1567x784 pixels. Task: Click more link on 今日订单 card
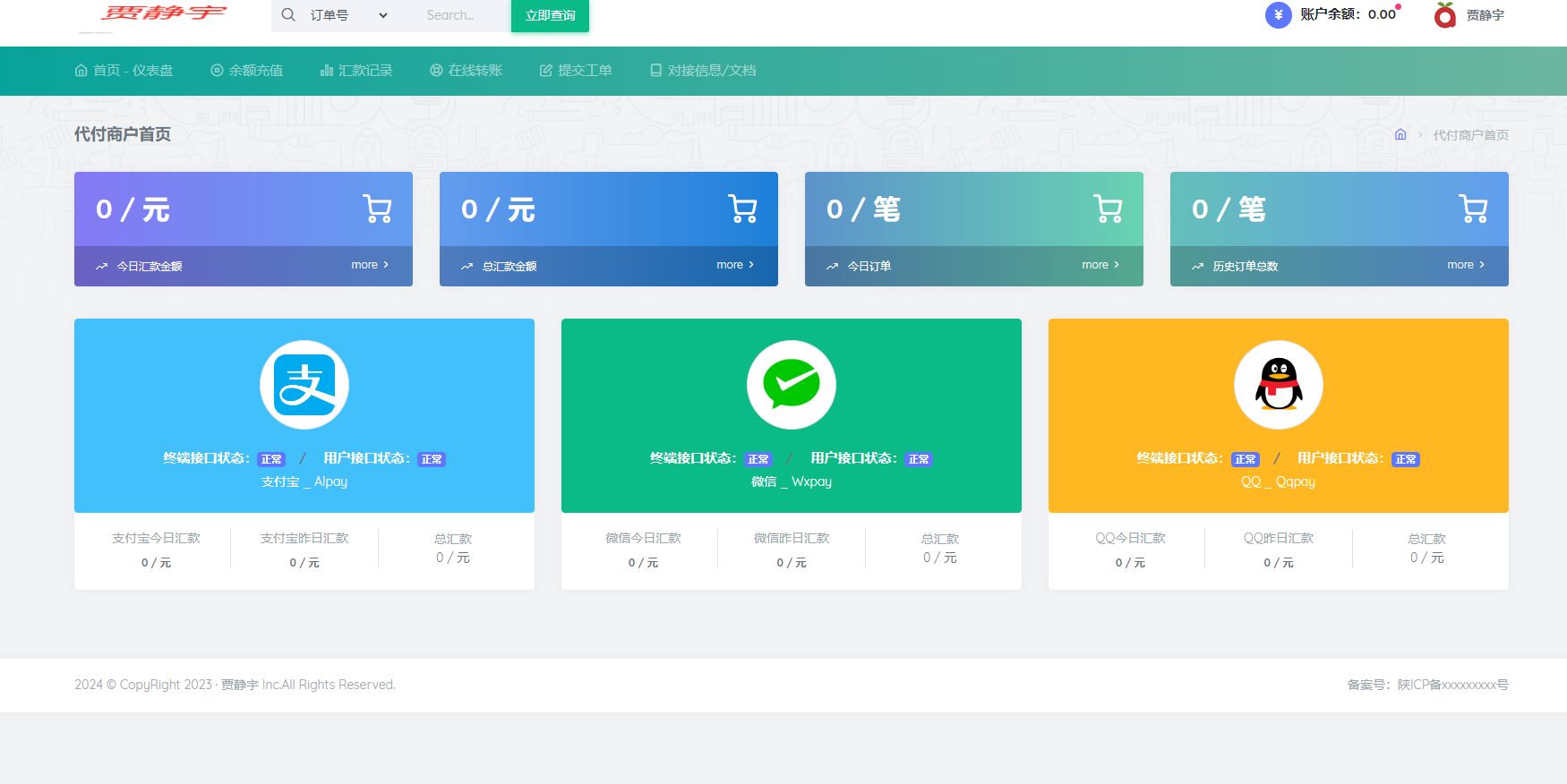click(x=1100, y=265)
